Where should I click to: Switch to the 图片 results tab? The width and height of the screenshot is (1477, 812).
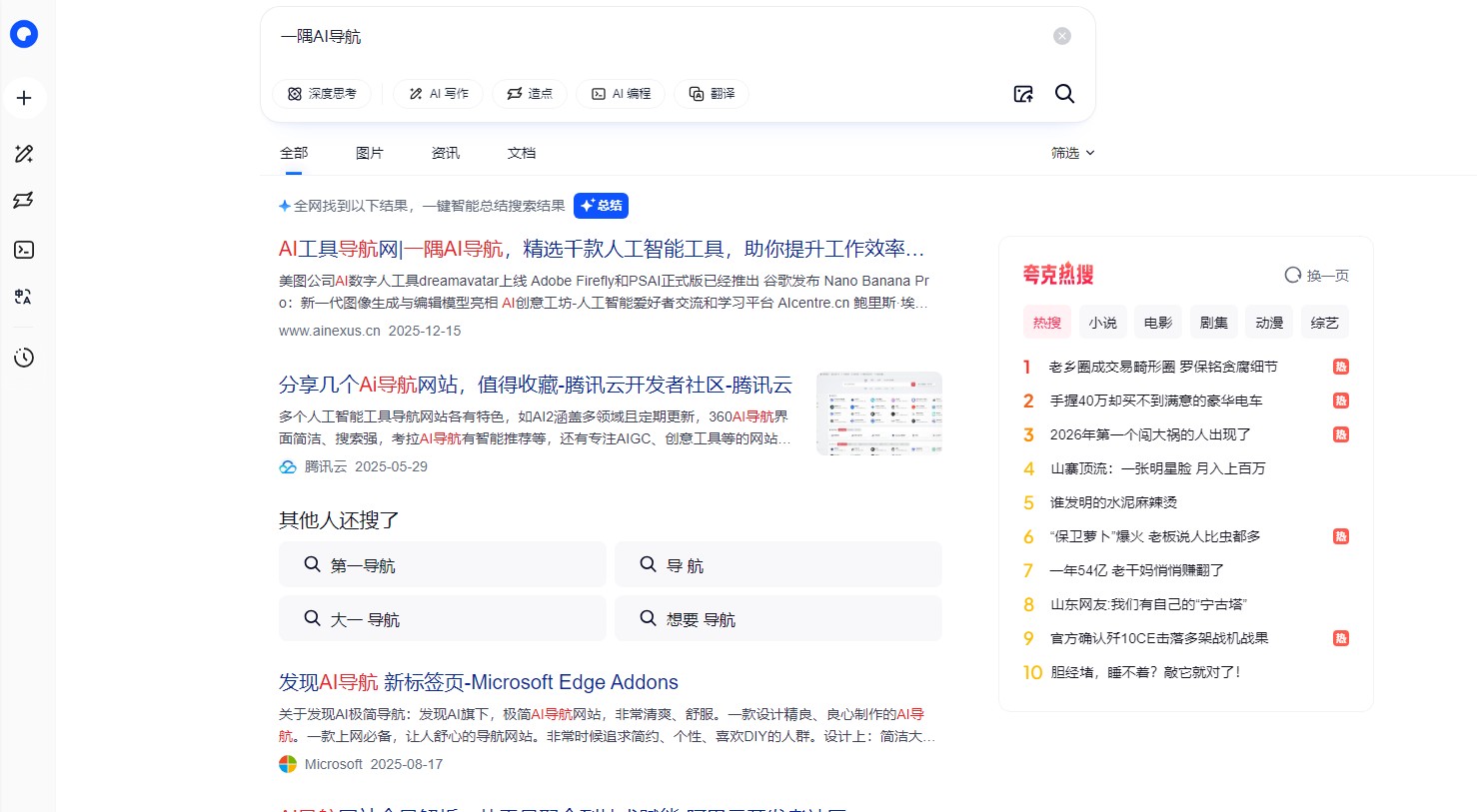point(370,152)
